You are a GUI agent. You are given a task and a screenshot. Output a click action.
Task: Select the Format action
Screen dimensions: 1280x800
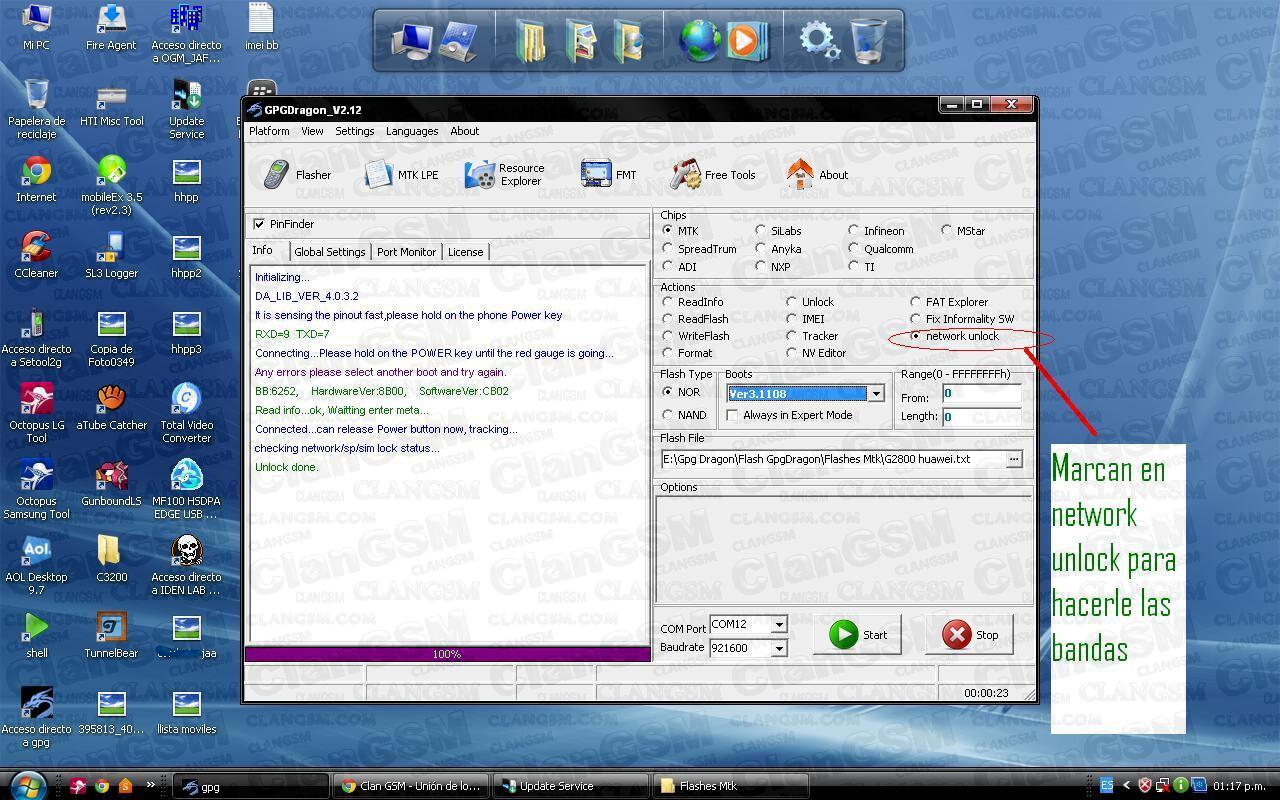pyautogui.click(x=668, y=353)
